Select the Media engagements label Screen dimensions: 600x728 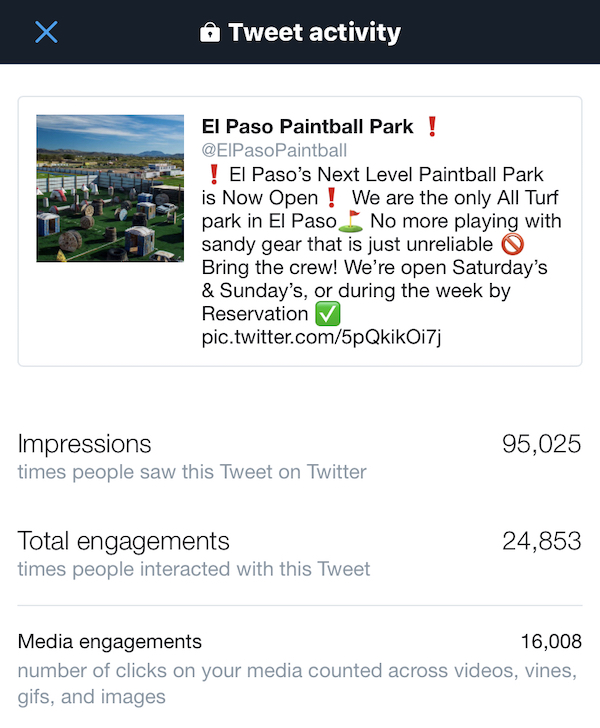110,642
